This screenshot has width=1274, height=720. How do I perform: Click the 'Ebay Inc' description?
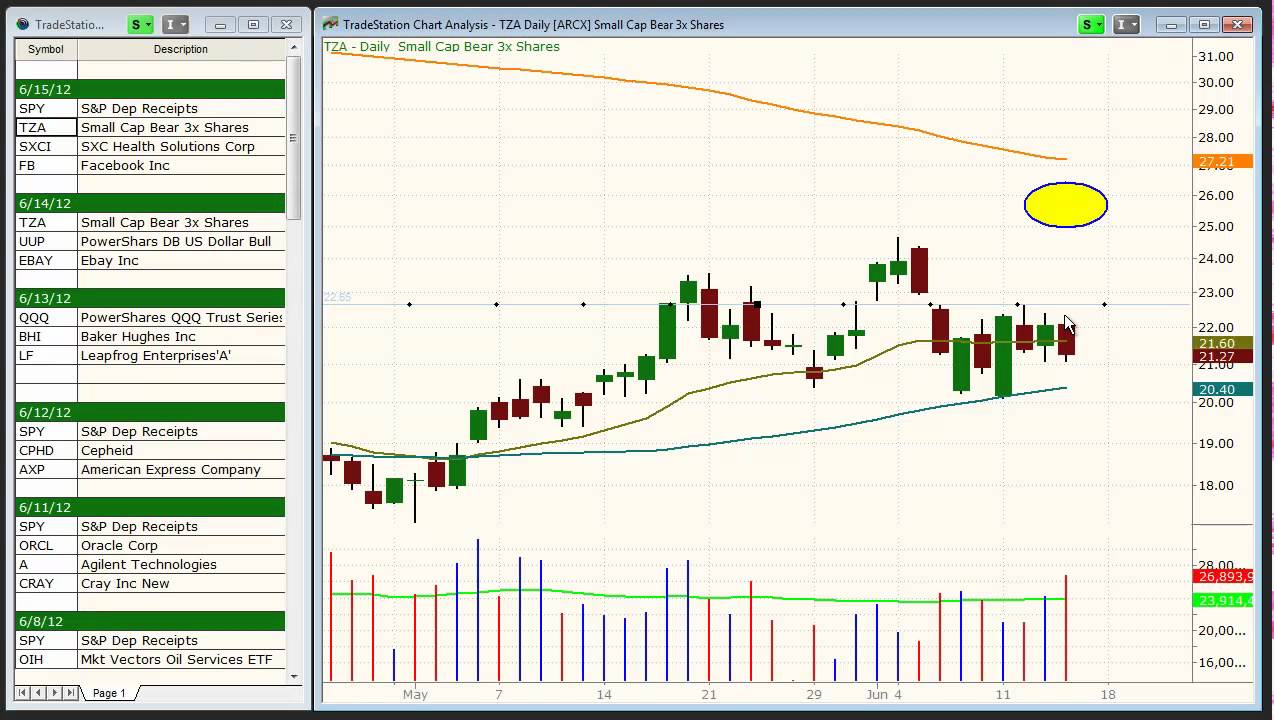[110, 260]
